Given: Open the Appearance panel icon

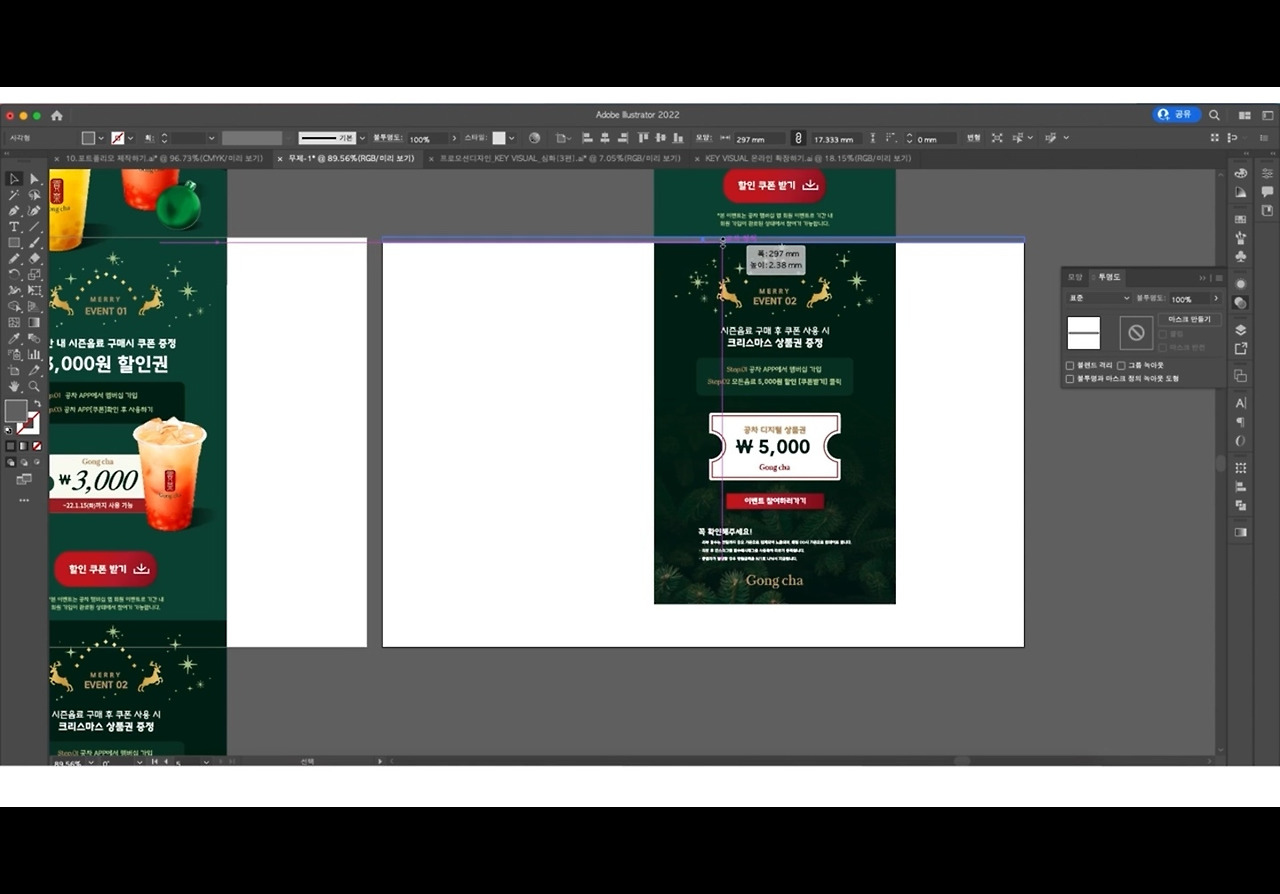Looking at the screenshot, I should click(x=1241, y=284).
